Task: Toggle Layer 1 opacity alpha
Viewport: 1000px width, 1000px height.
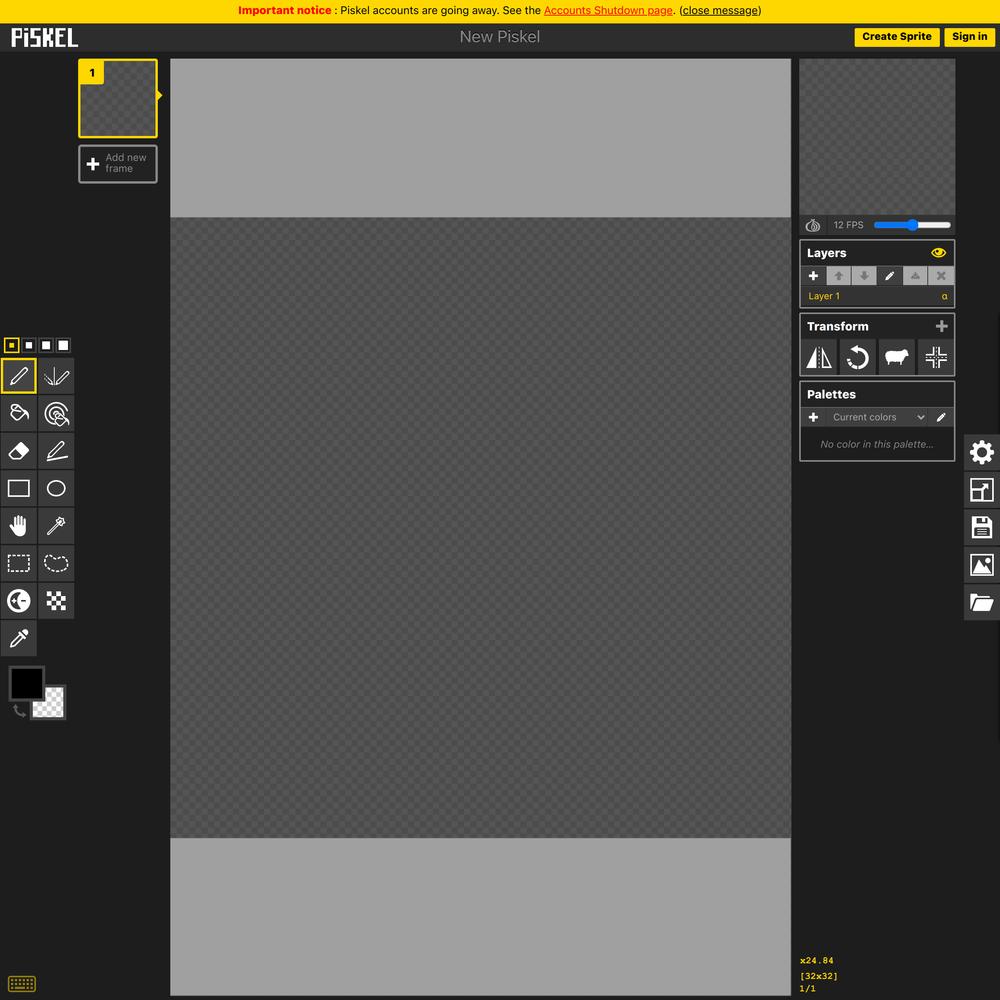Action: coord(945,296)
